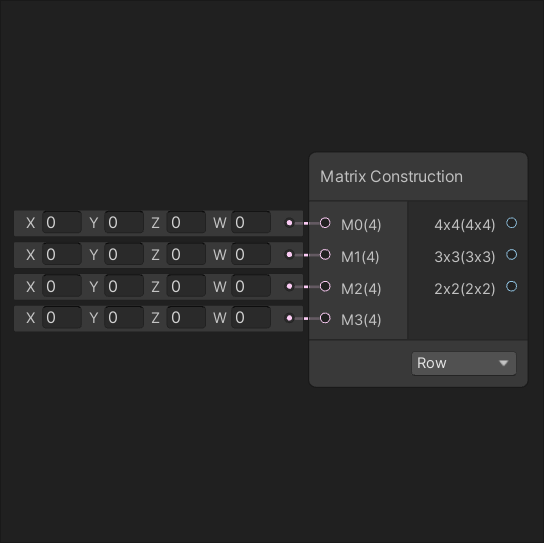Click the Row dropdown arrow
Viewport: 544px width, 543px height.
503,363
